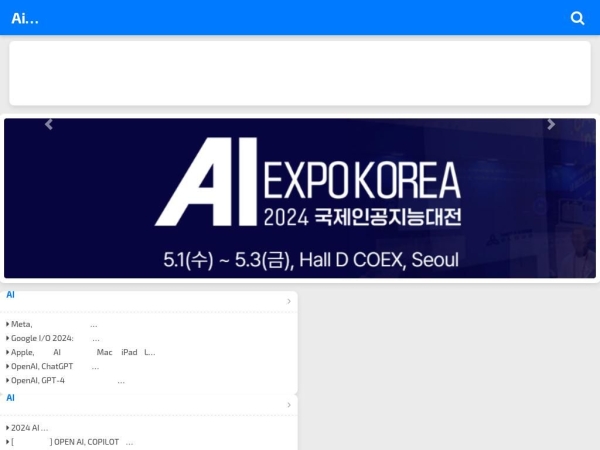Viewport: 600px width, 450px height.
Task: Open the search magnifier icon
Action: coord(577,18)
